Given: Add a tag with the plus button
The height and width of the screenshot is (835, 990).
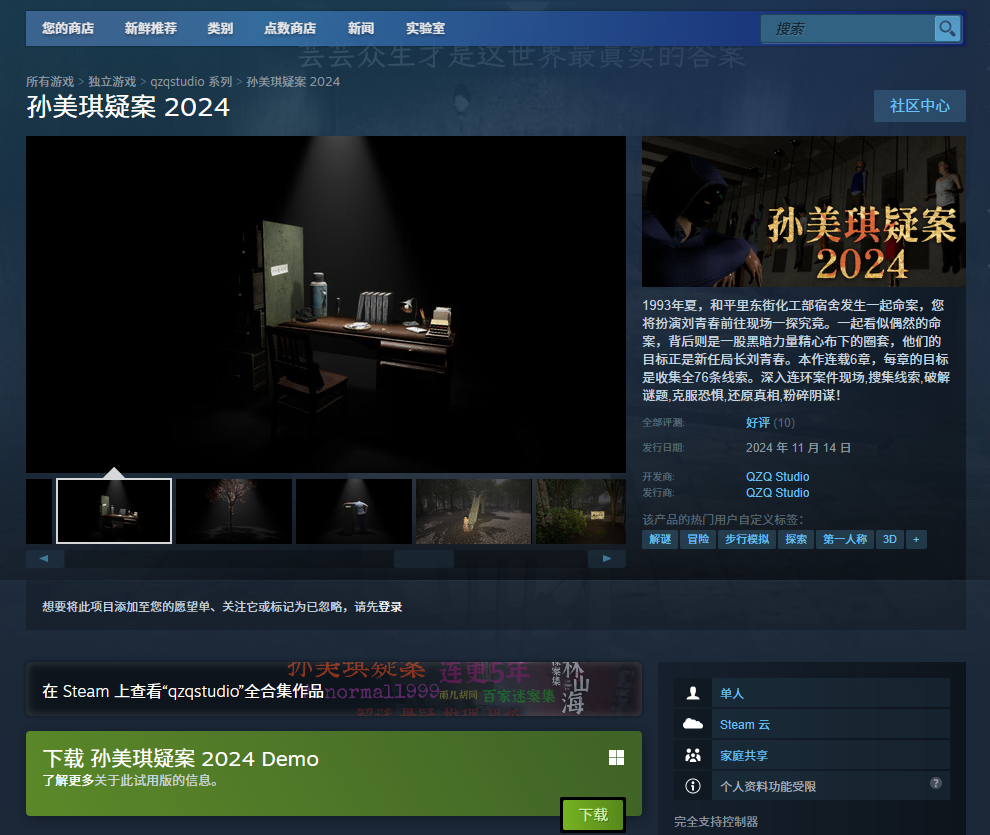Looking at the screenshot, I should tap(916, 539).
